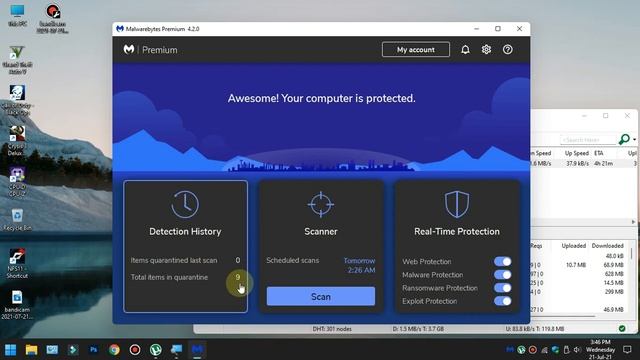This screenshot has height=360, width=640.
Task: Open the Scanner card title
Action: click(321, 231)
